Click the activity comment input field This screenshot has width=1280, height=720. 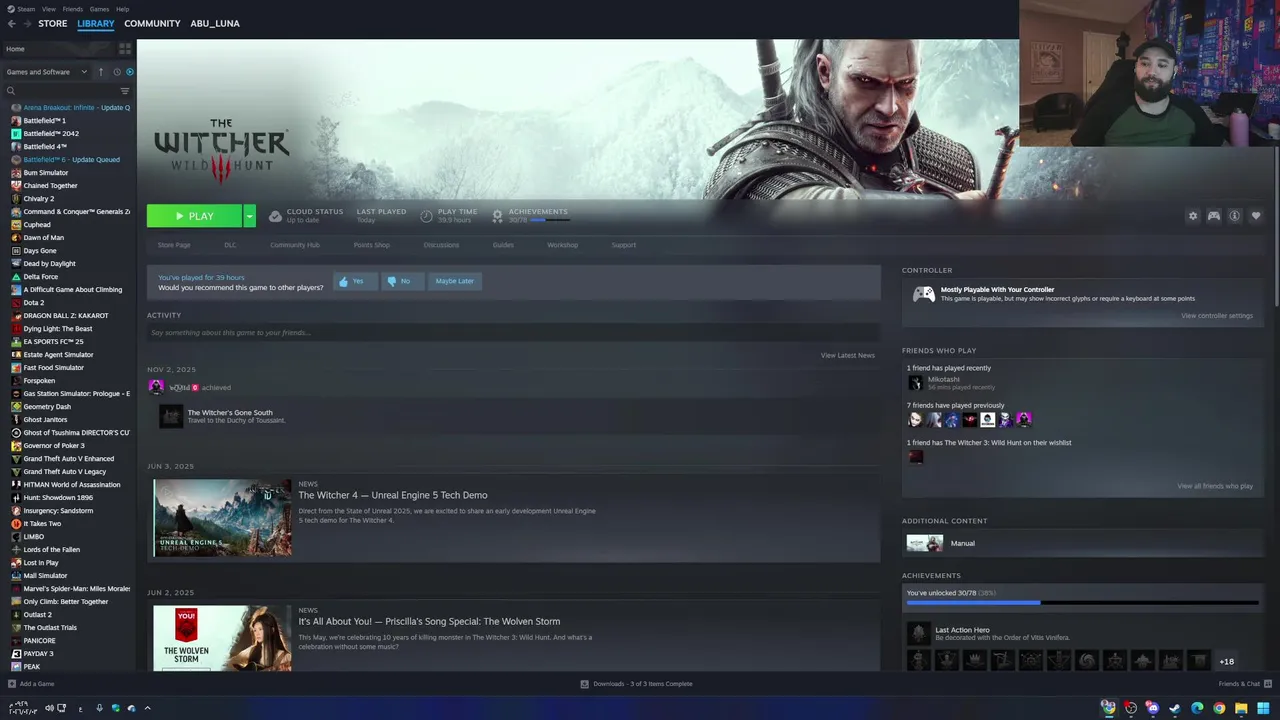[x=513, y=332]
